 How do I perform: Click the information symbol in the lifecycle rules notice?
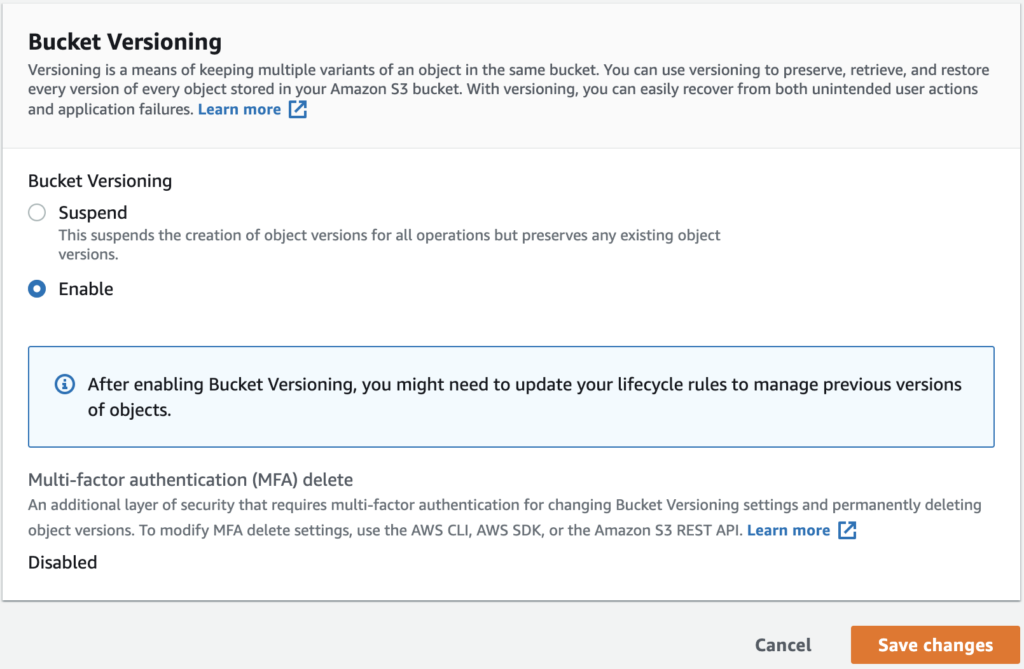point(65,384)
